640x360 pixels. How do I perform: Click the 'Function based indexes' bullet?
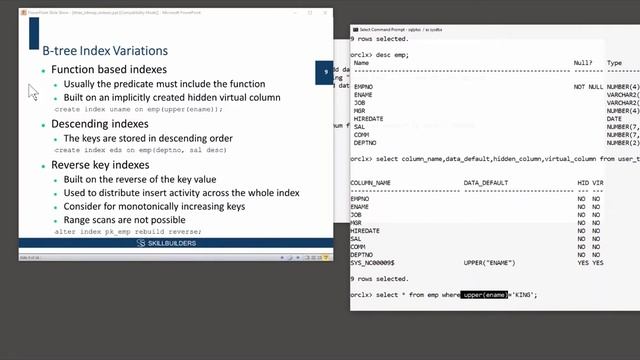click(x=109, y=69)
